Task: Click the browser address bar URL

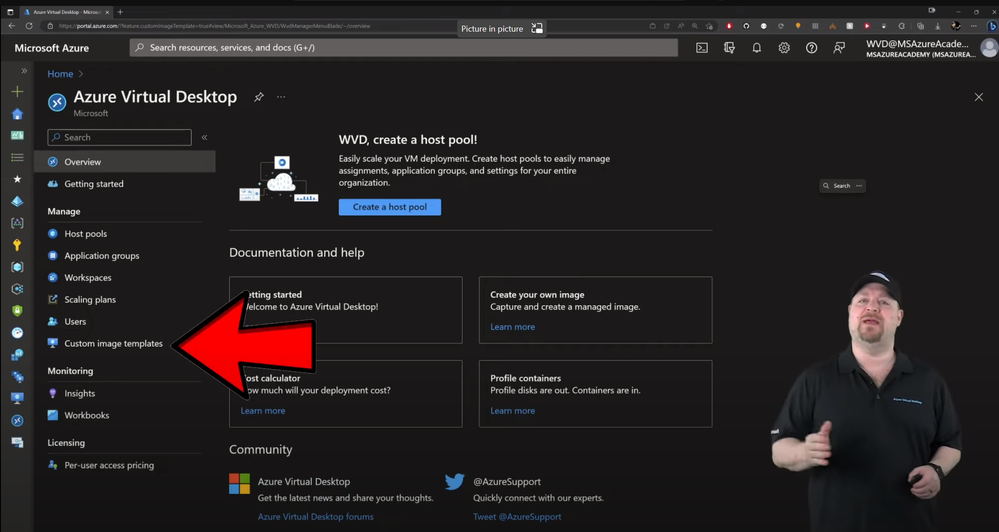Action: click(215, 26)
